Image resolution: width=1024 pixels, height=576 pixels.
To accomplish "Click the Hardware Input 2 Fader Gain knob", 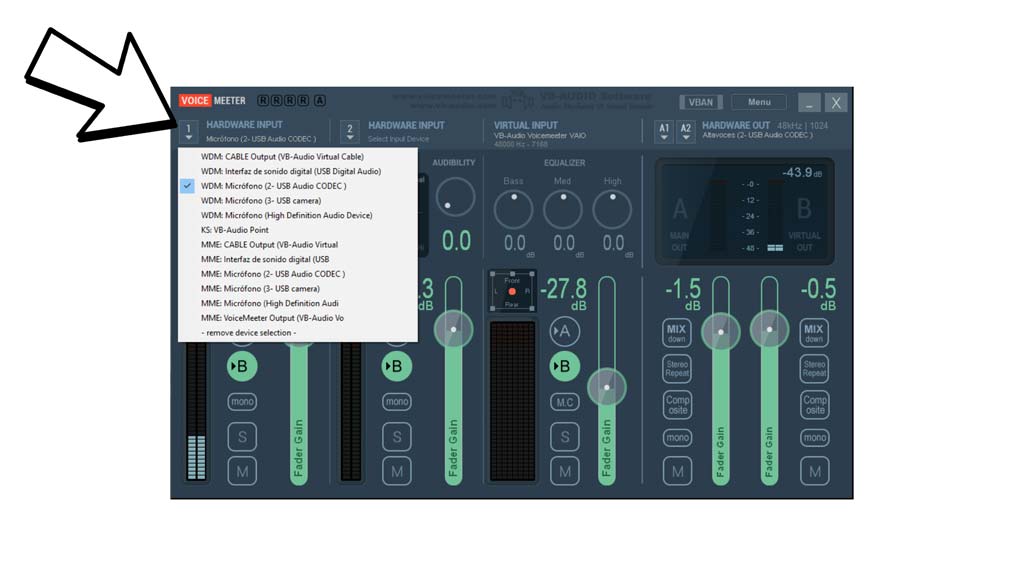I will coord(453,329).
